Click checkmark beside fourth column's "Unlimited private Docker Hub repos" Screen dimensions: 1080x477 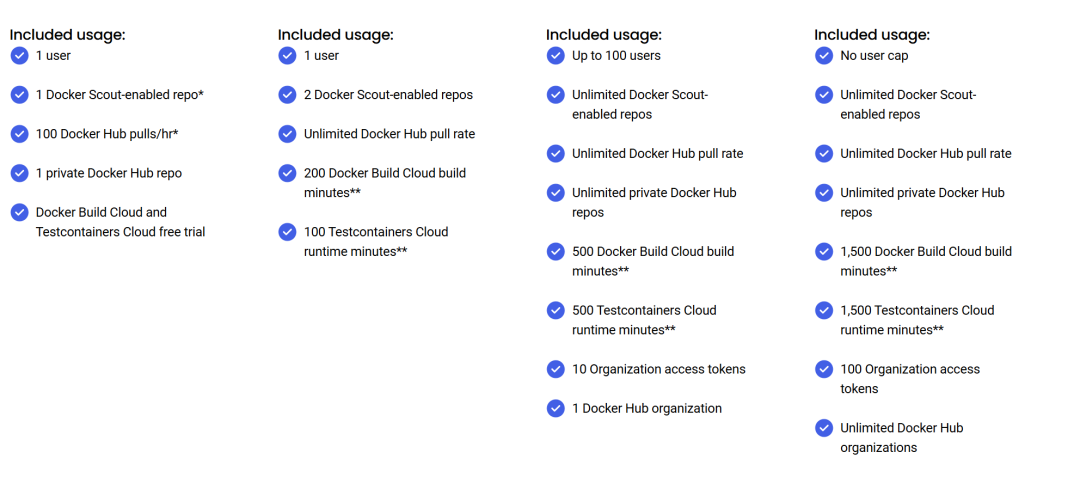[823, 193]
